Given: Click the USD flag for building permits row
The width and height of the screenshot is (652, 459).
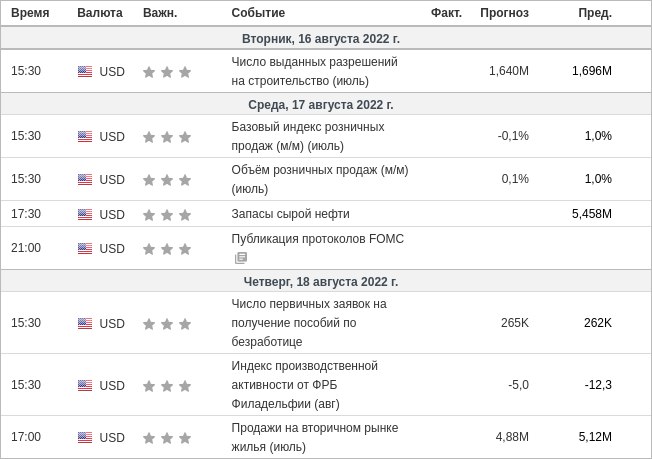Looking at the screenshot, I should point(85,72).
